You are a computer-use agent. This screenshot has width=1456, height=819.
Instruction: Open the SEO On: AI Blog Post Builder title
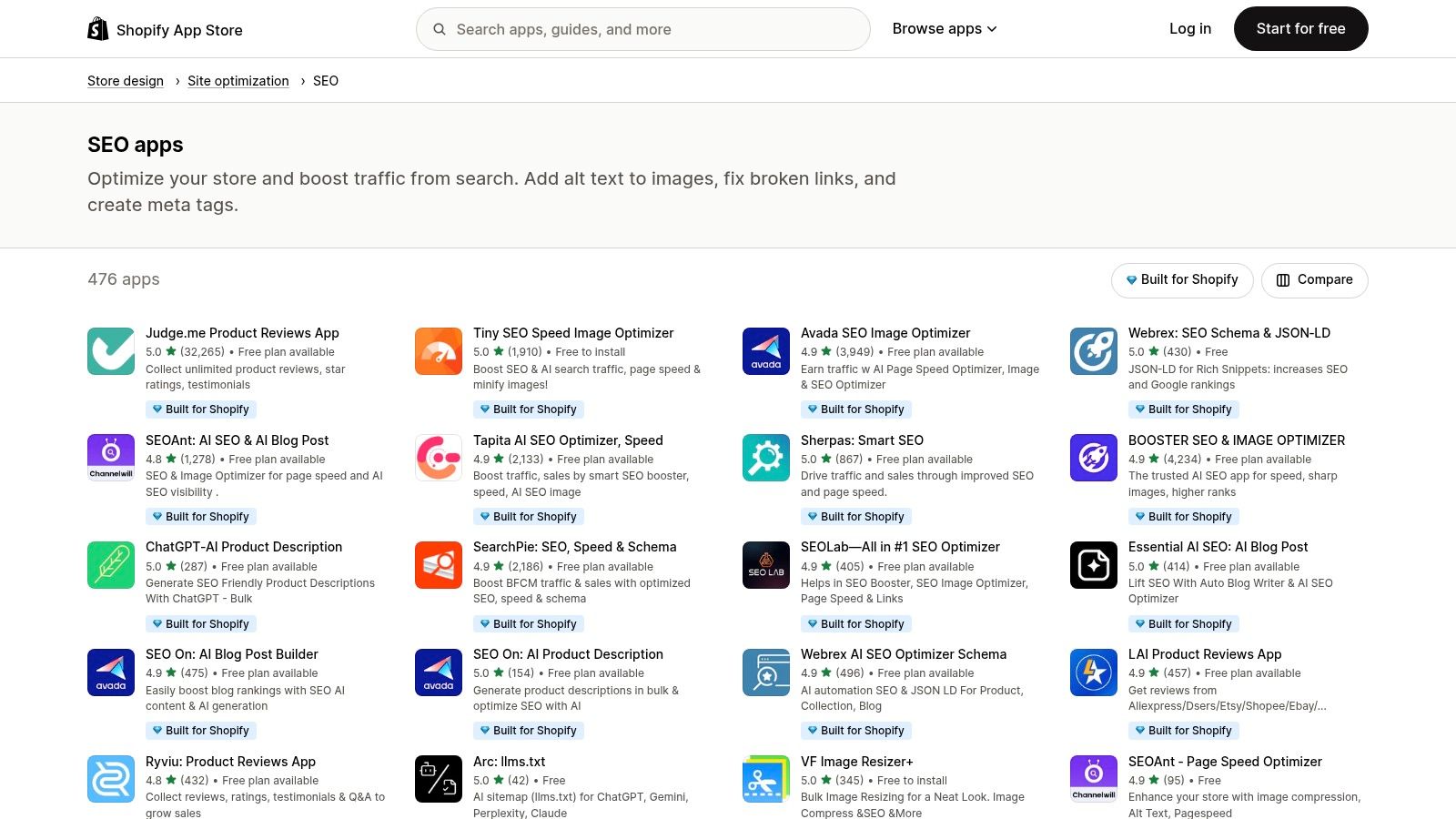[232, 654]
